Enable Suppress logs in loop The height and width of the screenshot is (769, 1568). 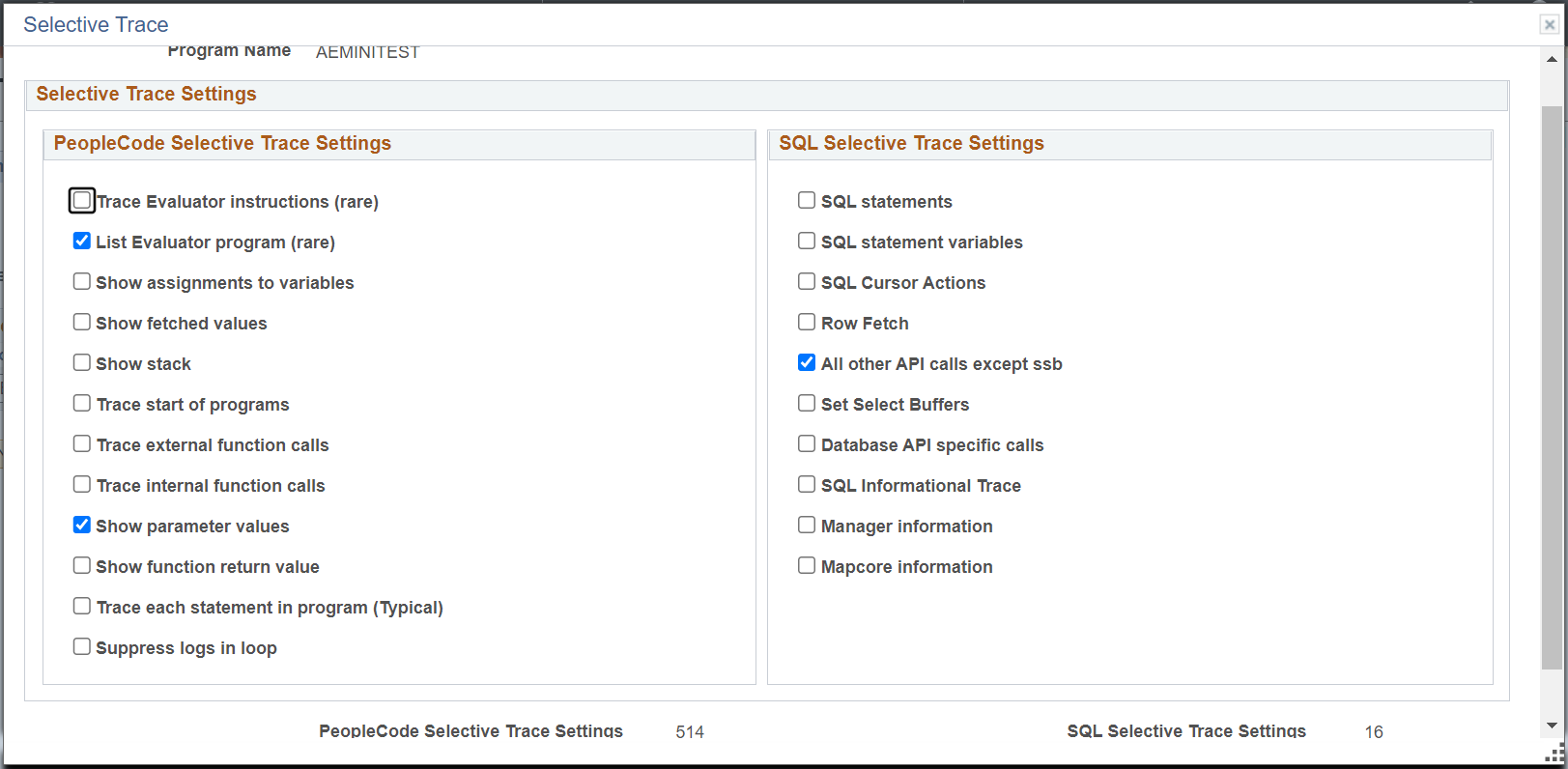[82, 647]
